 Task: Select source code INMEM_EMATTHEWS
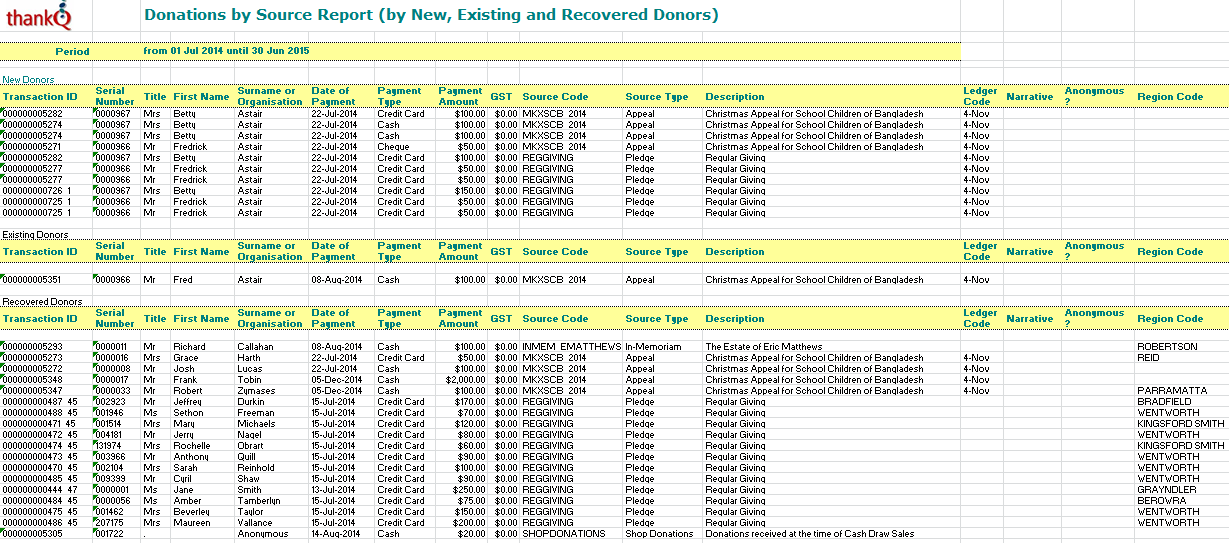click(x=572, y=347)
